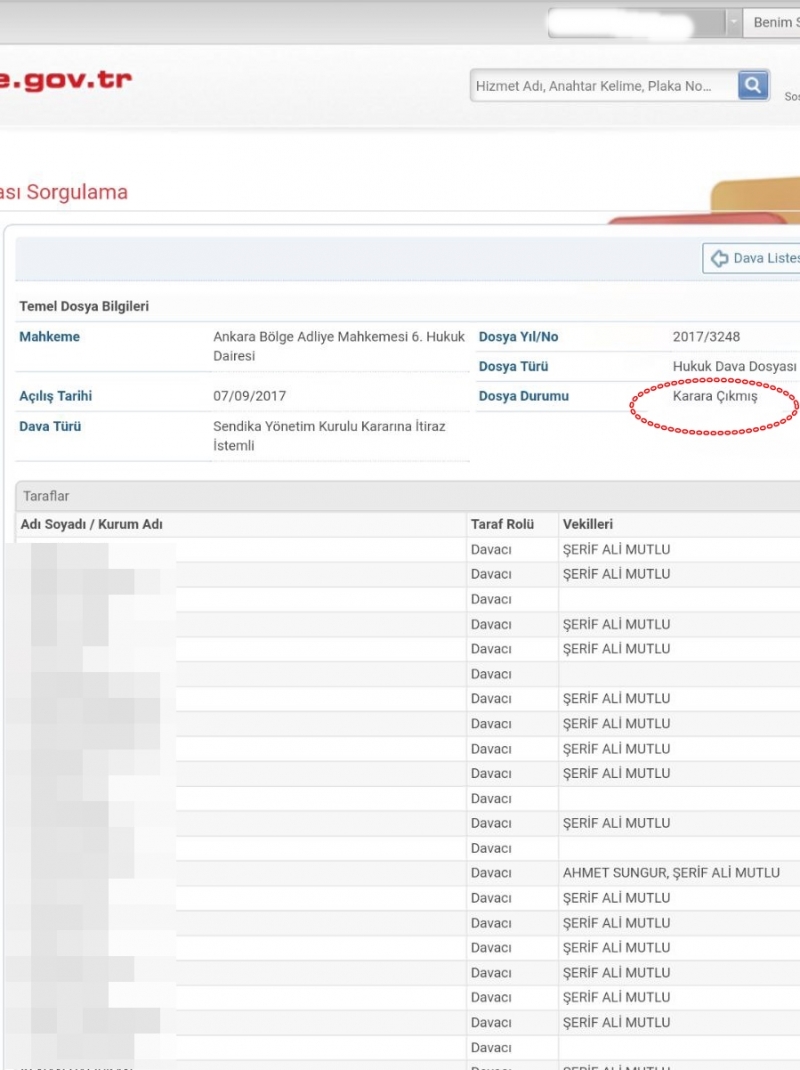The width and height of the screenshot is (800, 1070).
Task: Select the file number 2017/3248
Action: click(706, 337)
